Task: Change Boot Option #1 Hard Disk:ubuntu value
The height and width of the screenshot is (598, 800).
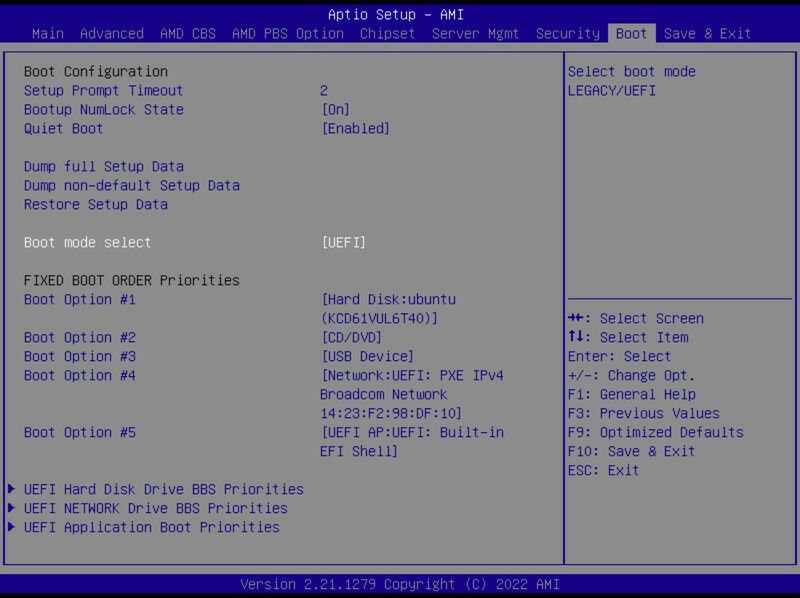Action: pyautogui.click(x=388, y=309)
